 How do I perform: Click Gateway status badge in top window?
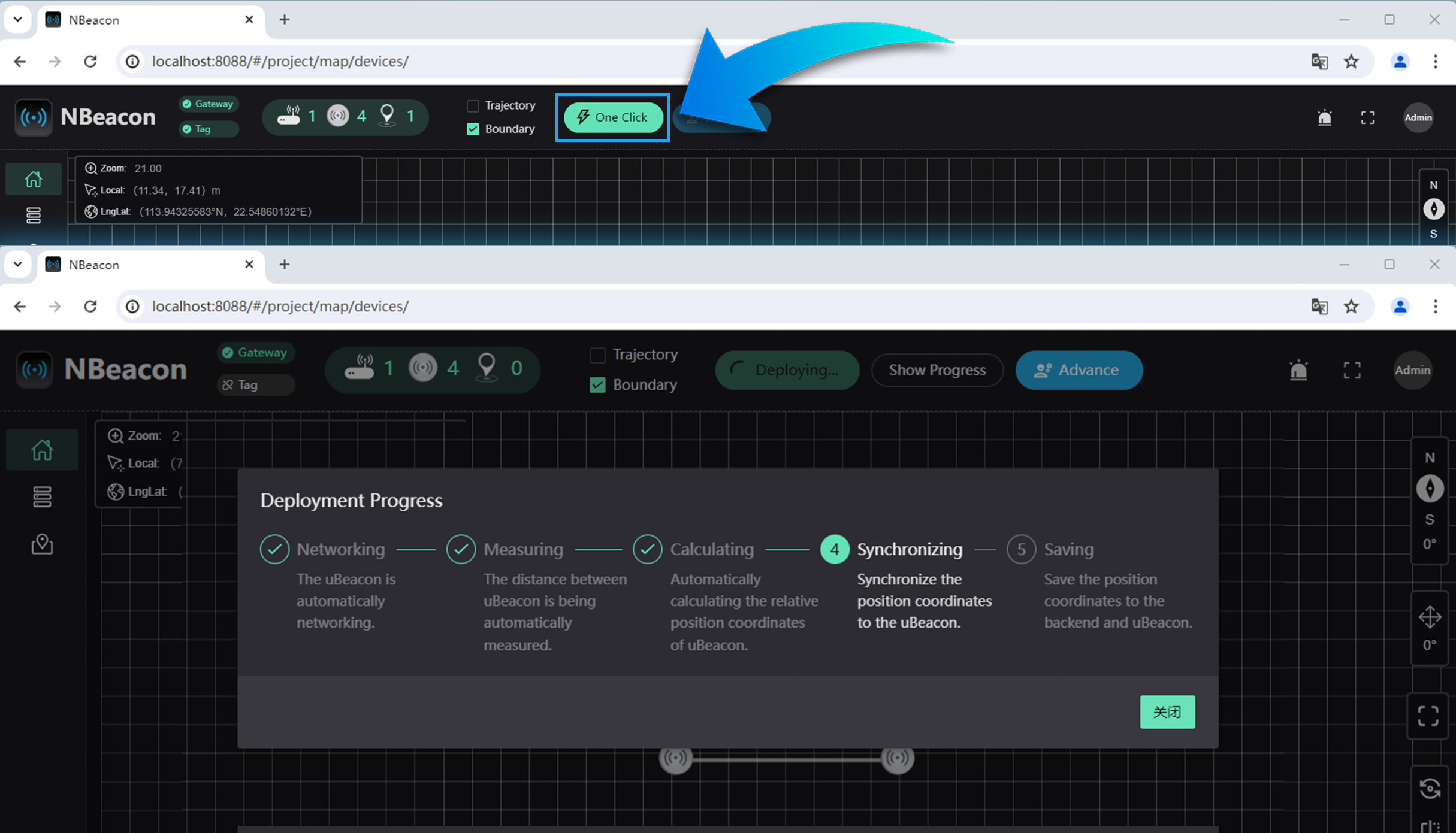[x=209, y=104]
